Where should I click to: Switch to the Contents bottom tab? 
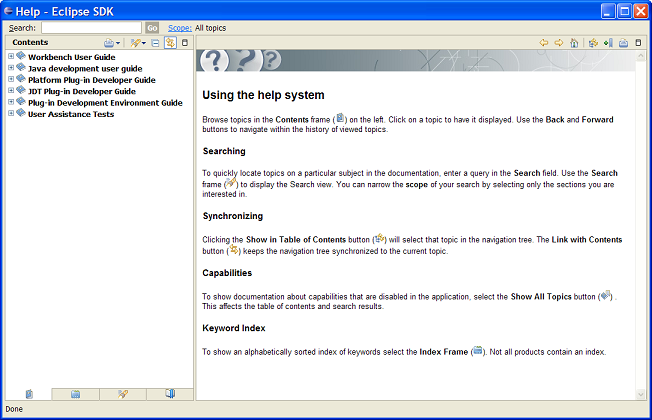pyautogui.click(x=29, y=394)
